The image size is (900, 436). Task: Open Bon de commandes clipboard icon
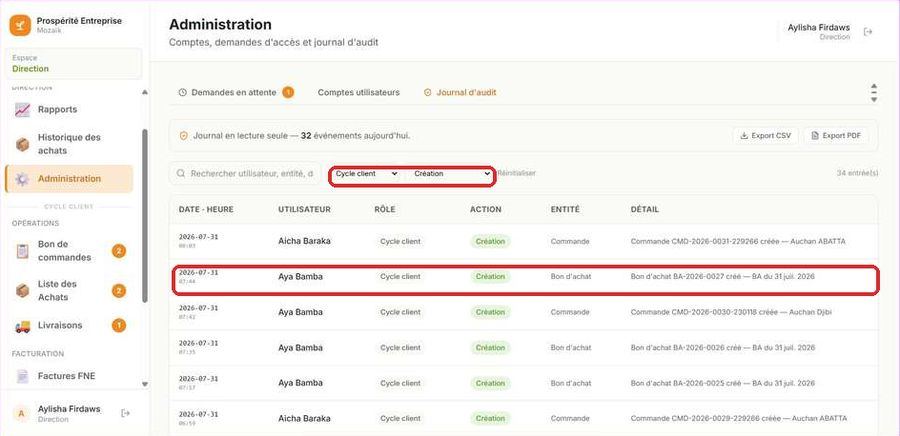pyautogui.click(x=22, y=251)
